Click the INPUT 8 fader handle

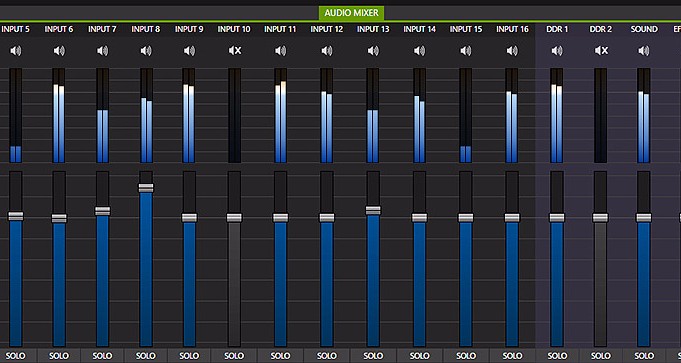tap(146, 188)
